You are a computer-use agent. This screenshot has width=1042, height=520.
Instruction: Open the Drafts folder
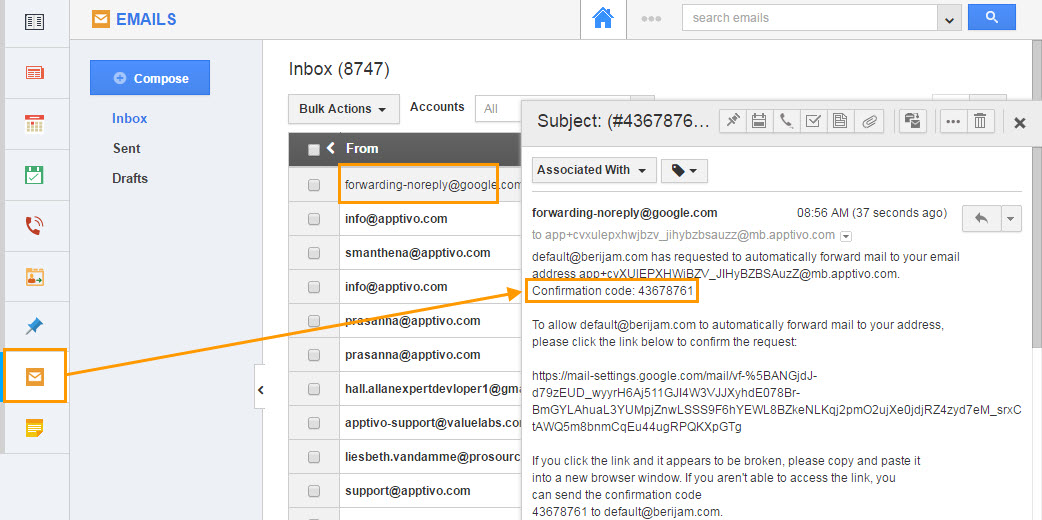tap(130, 178)
